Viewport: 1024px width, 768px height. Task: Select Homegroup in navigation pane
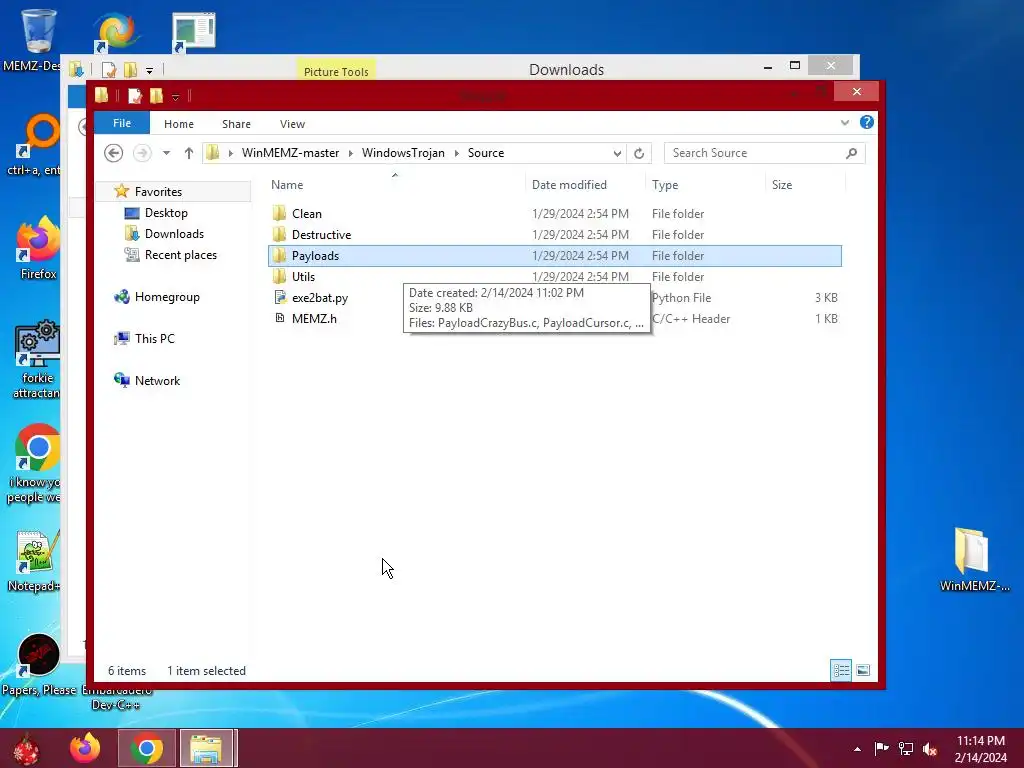coord(167,296)
